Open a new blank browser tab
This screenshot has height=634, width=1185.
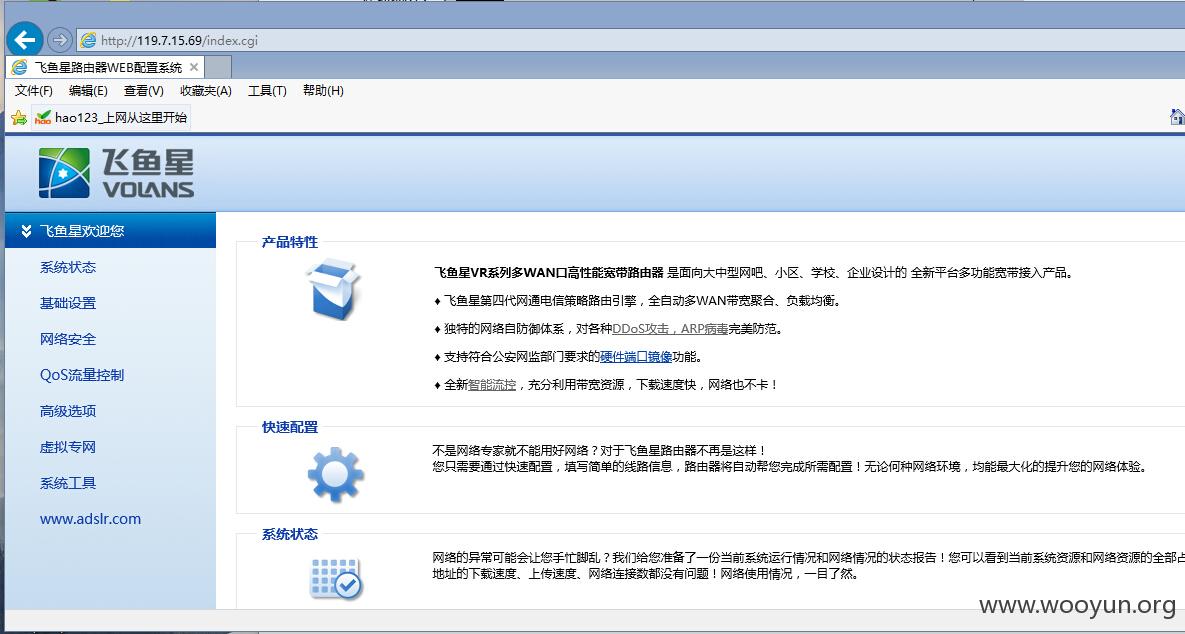pyautogui.click(x=218, y=67)
